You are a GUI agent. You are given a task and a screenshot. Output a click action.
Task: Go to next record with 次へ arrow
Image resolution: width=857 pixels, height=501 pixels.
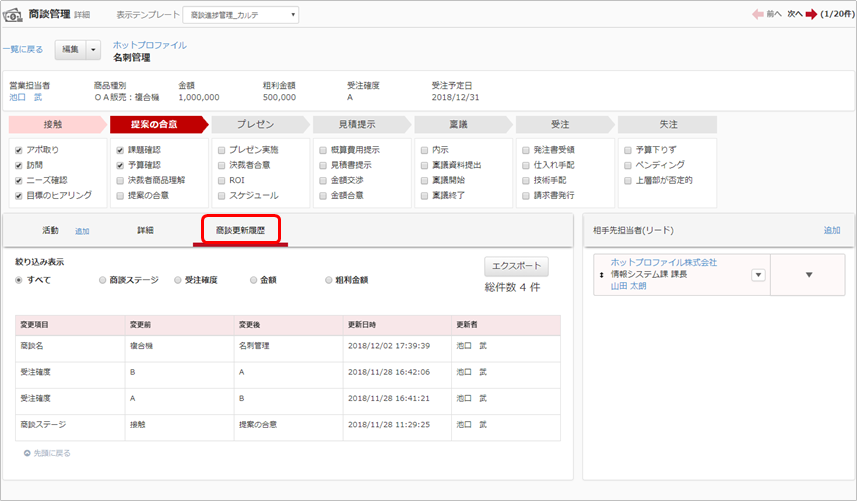click(x=802, y=14)
